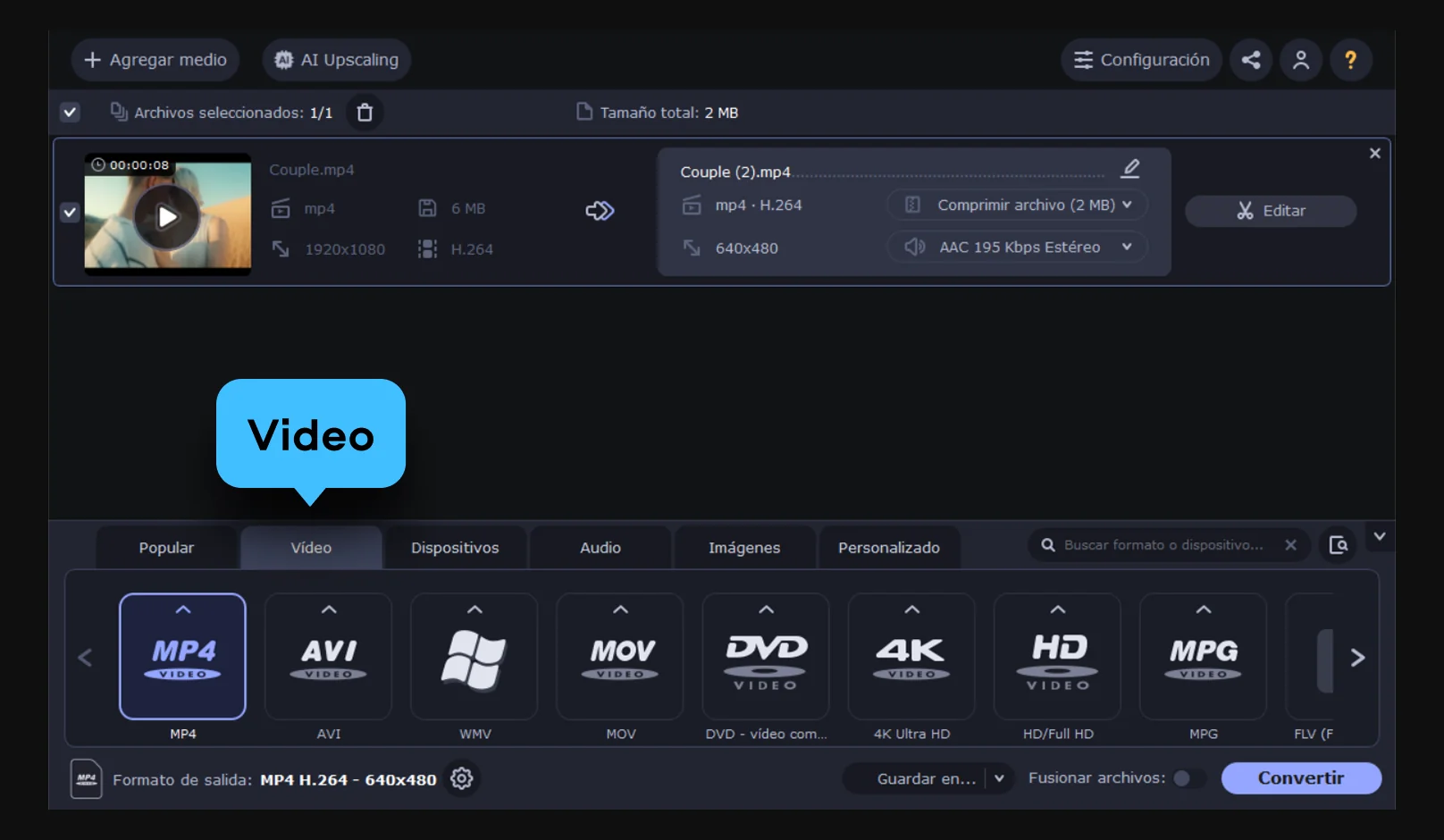Image resolution: width=1444 pixels, height=840 pixels.
Task: Rename output file with pencil icon
Action: pyautogui.click(x=1130, y=169)
